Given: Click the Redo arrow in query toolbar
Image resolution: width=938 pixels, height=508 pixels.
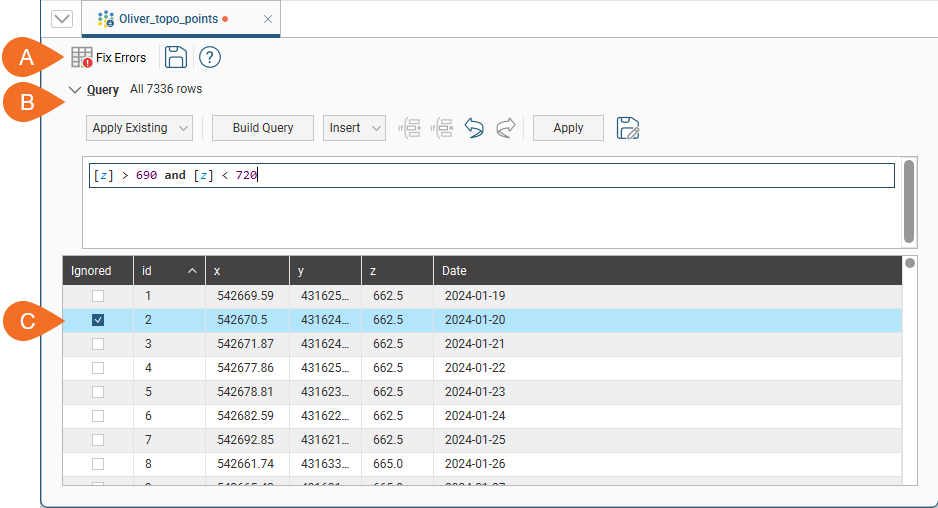Looking at the screenshot, I should tap(506, 128).
